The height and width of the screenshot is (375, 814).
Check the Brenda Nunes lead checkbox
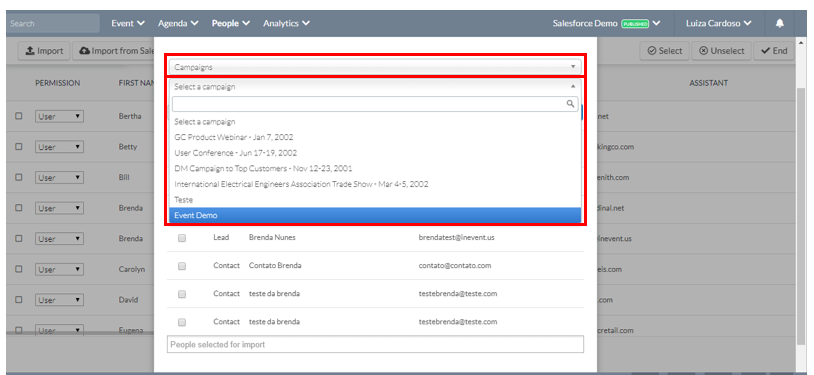[x=182, y=238]
